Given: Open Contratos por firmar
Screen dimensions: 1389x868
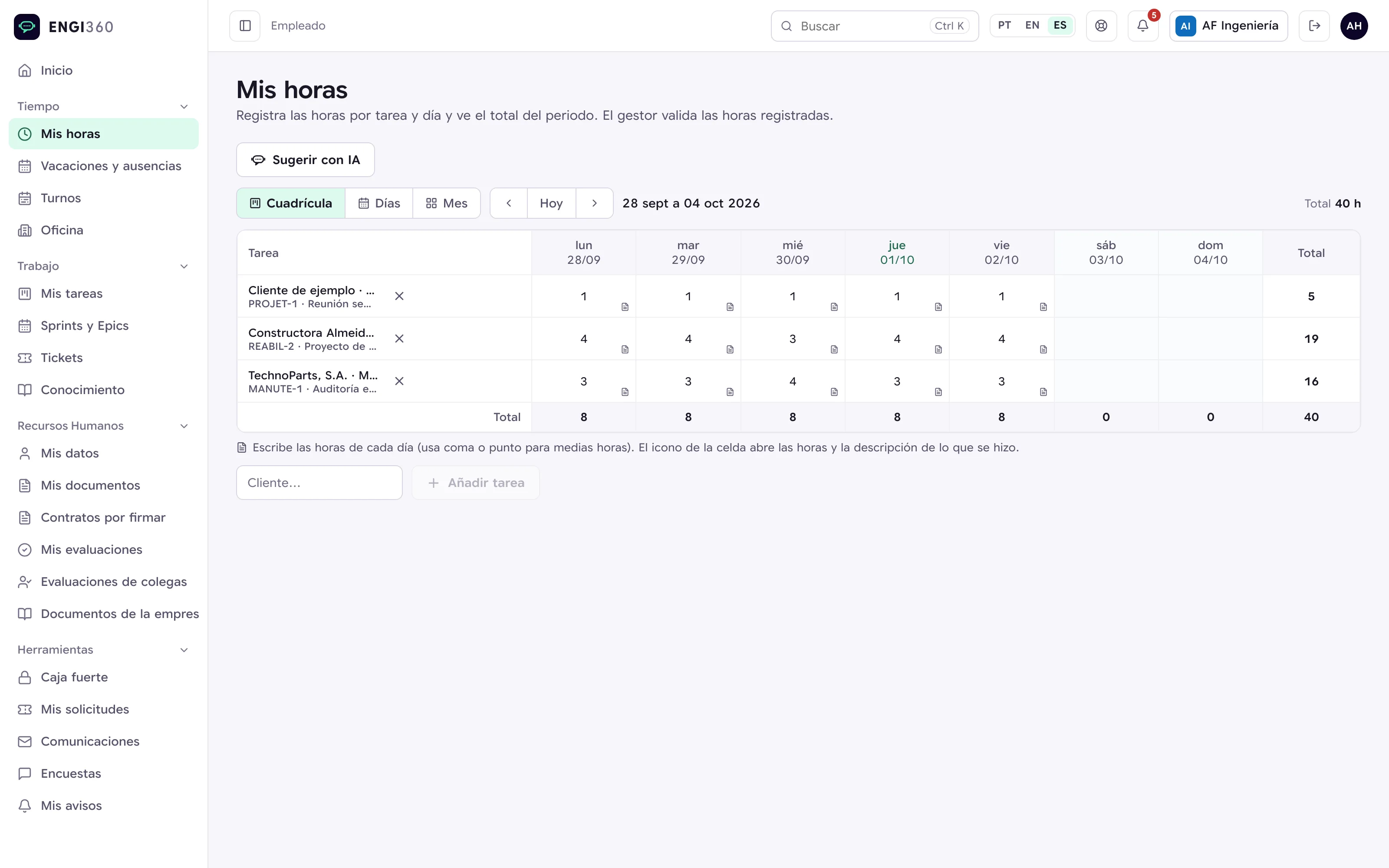Looking at the screenshot, I should pos(104,518).
